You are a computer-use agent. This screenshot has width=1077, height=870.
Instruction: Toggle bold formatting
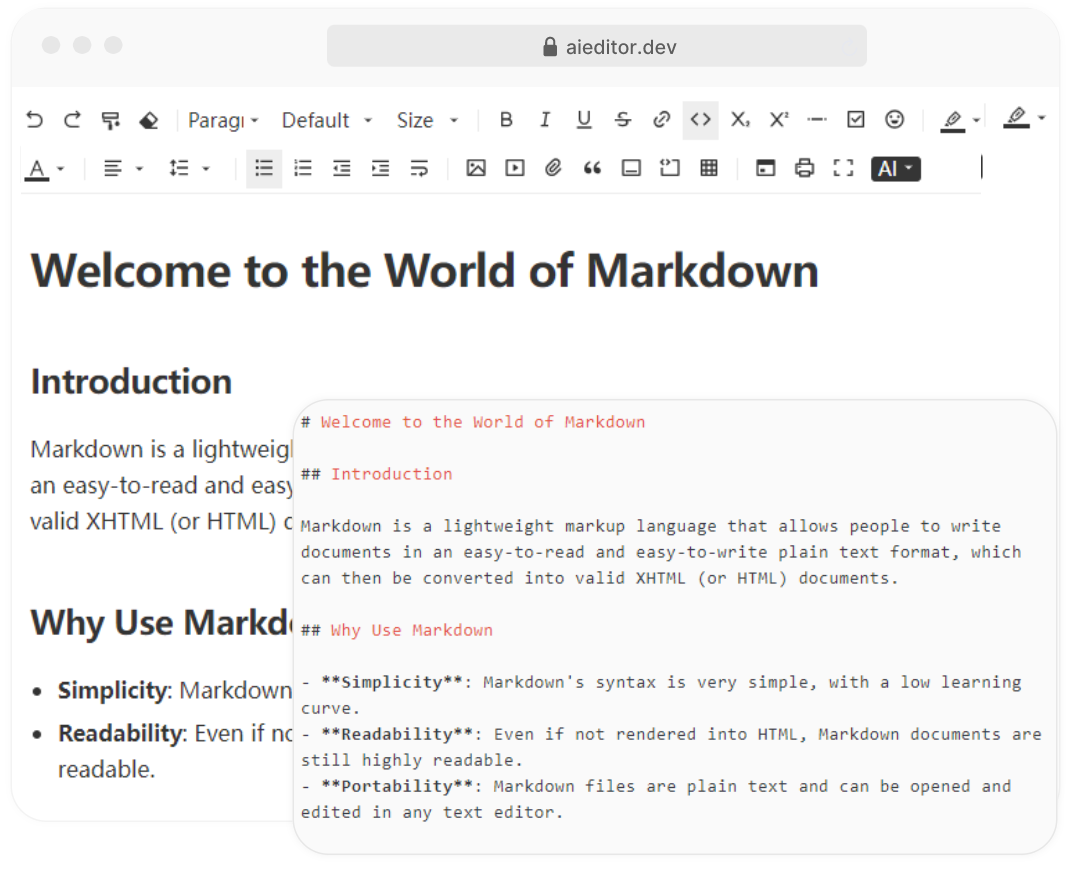[506, 119]
